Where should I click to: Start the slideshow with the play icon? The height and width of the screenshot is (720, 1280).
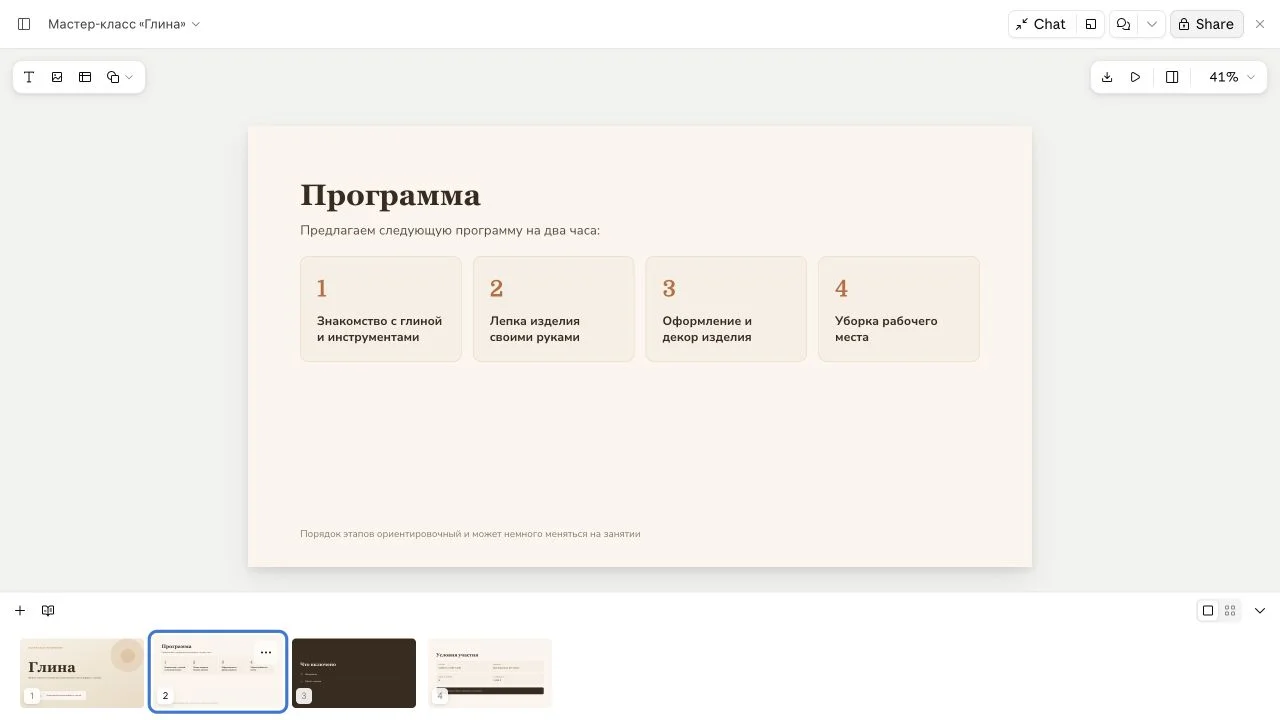[x=1135, y=77]
